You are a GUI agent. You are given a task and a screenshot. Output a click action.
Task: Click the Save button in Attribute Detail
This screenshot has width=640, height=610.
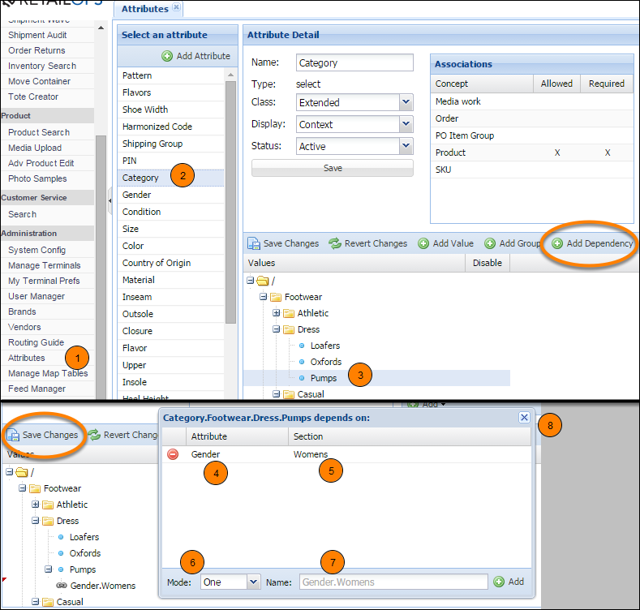pyautogui.click(x=332, y=168)
